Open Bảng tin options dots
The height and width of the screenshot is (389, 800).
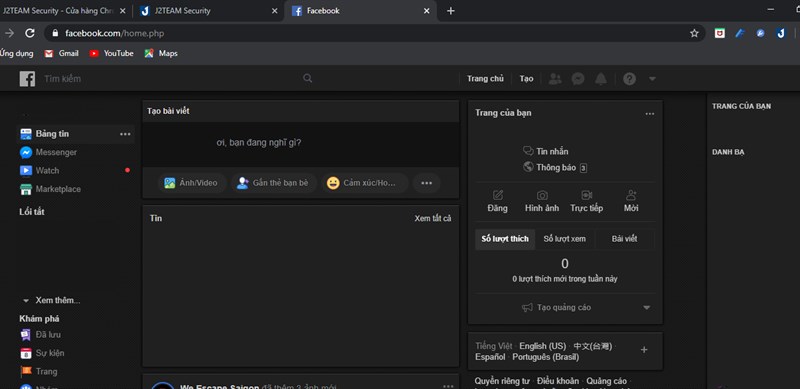point(125,134)
